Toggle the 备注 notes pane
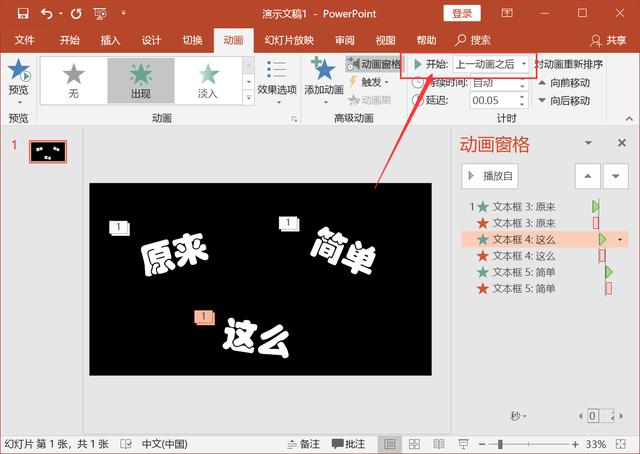640x454 pixels. click(x=304, y=444)
